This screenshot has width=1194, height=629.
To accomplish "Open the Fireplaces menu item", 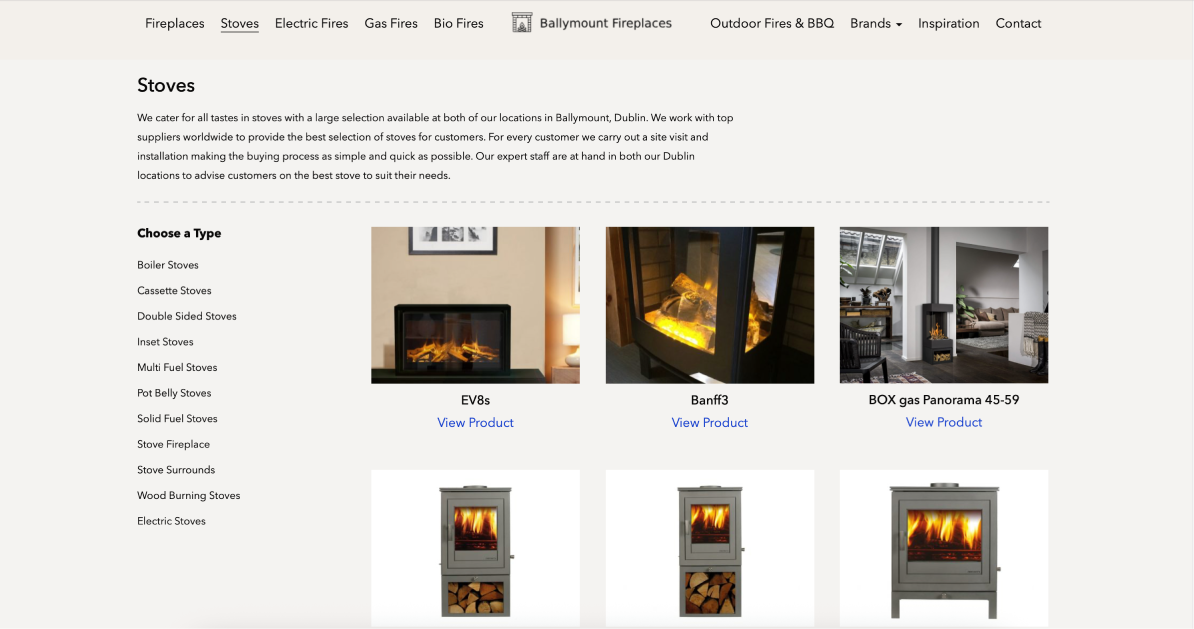I will coord(174,24).
